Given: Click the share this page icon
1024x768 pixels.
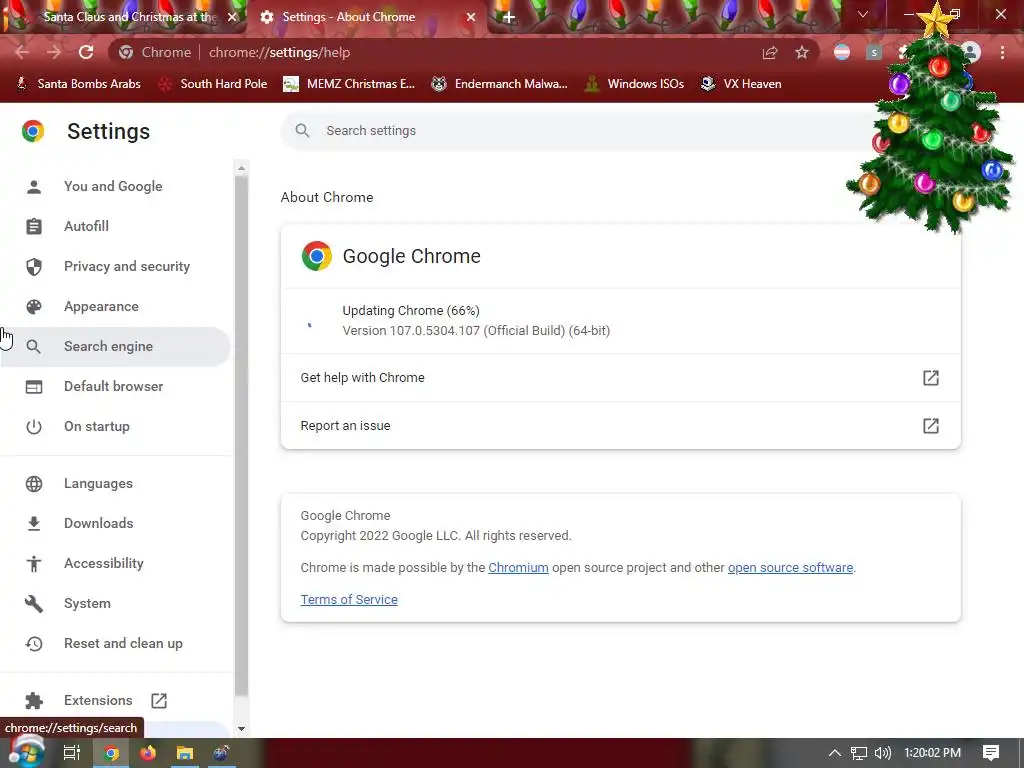Looking at the screenshot, I should [770, 52].
